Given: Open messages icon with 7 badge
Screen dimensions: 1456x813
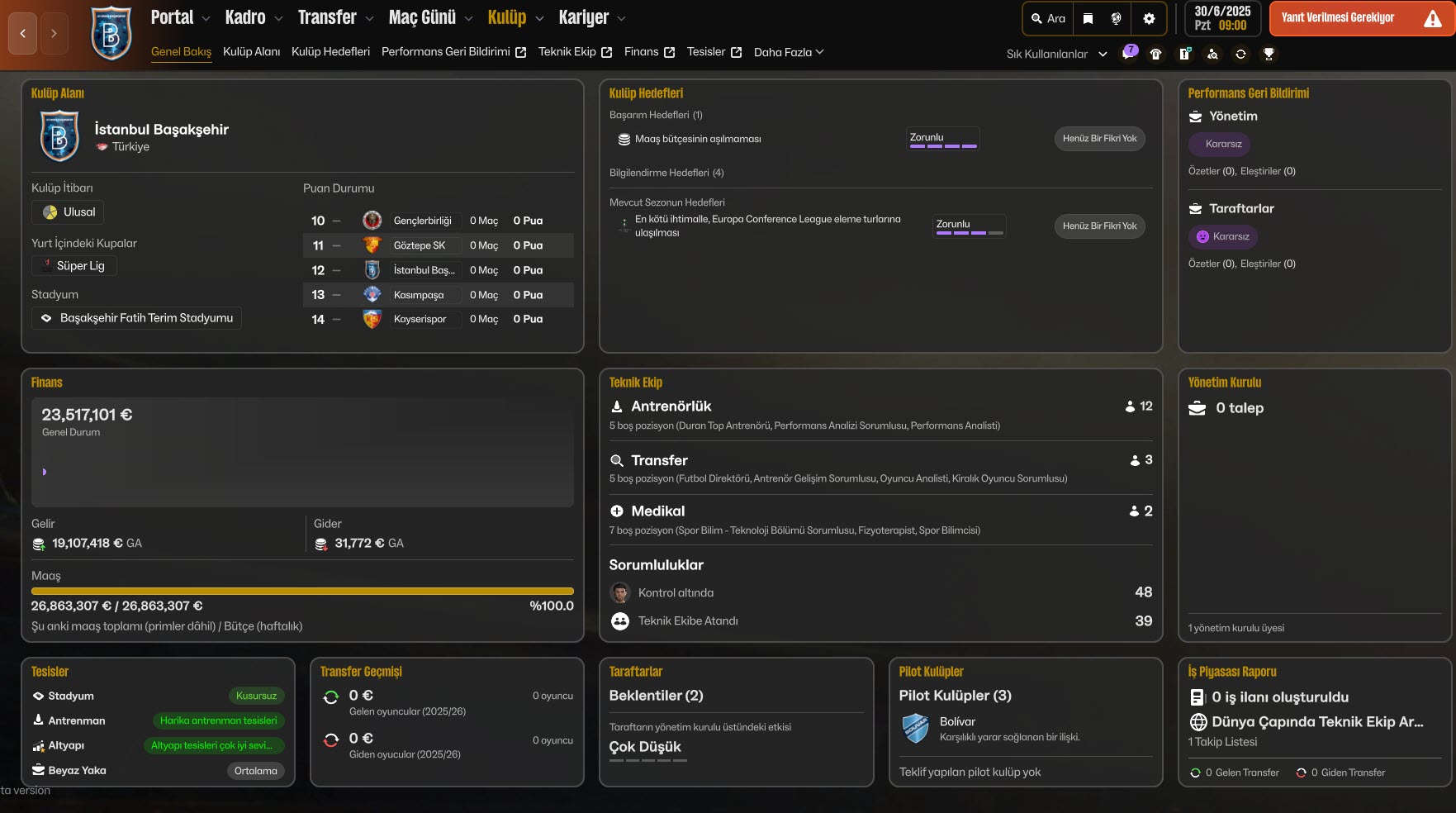Looking at the screenshot, I should (1128, 54).
